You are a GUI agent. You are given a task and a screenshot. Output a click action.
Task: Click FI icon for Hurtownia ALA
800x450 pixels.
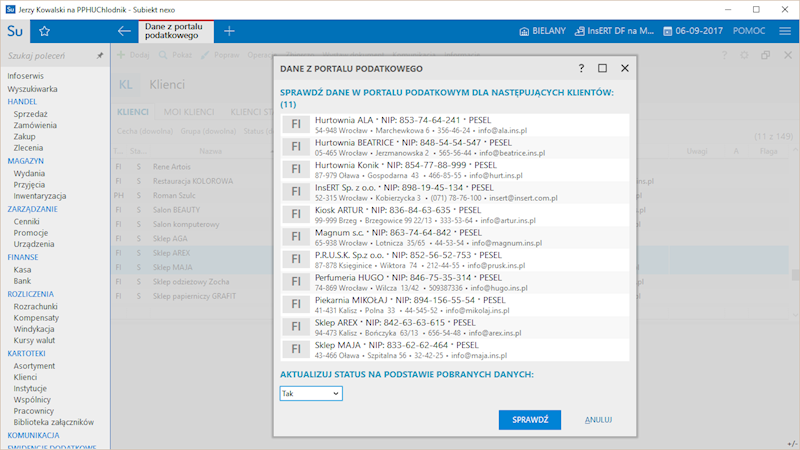click(x=296, y=124)
